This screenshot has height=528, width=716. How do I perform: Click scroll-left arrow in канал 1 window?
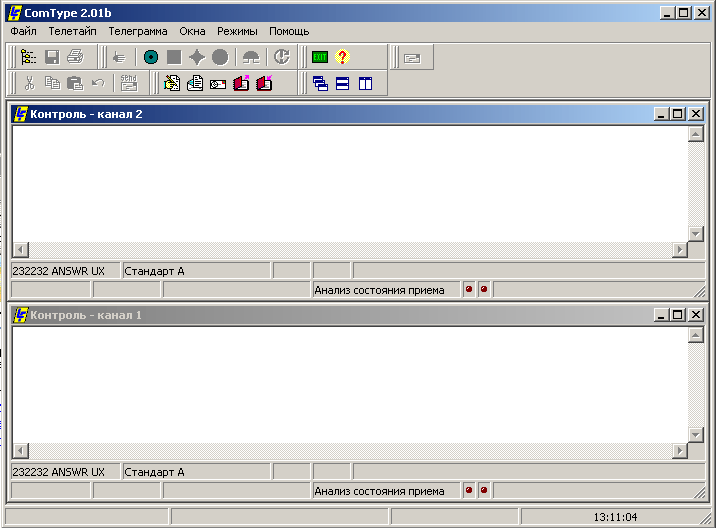(21, 451)
